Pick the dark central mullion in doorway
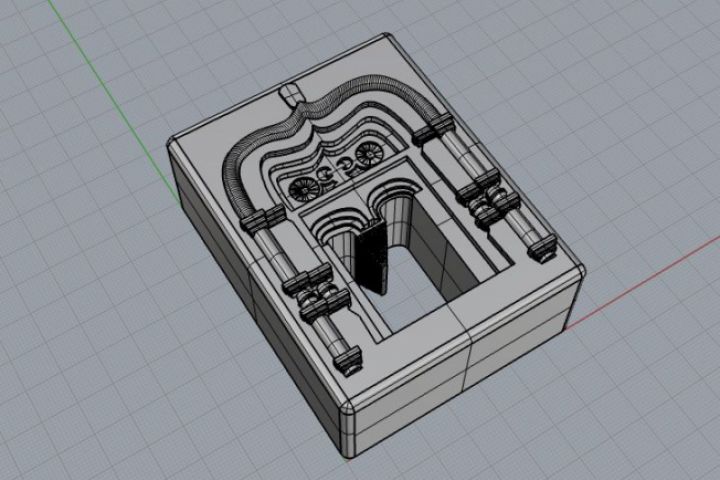This screenshot has width=720, height=480. click(372, 256)
